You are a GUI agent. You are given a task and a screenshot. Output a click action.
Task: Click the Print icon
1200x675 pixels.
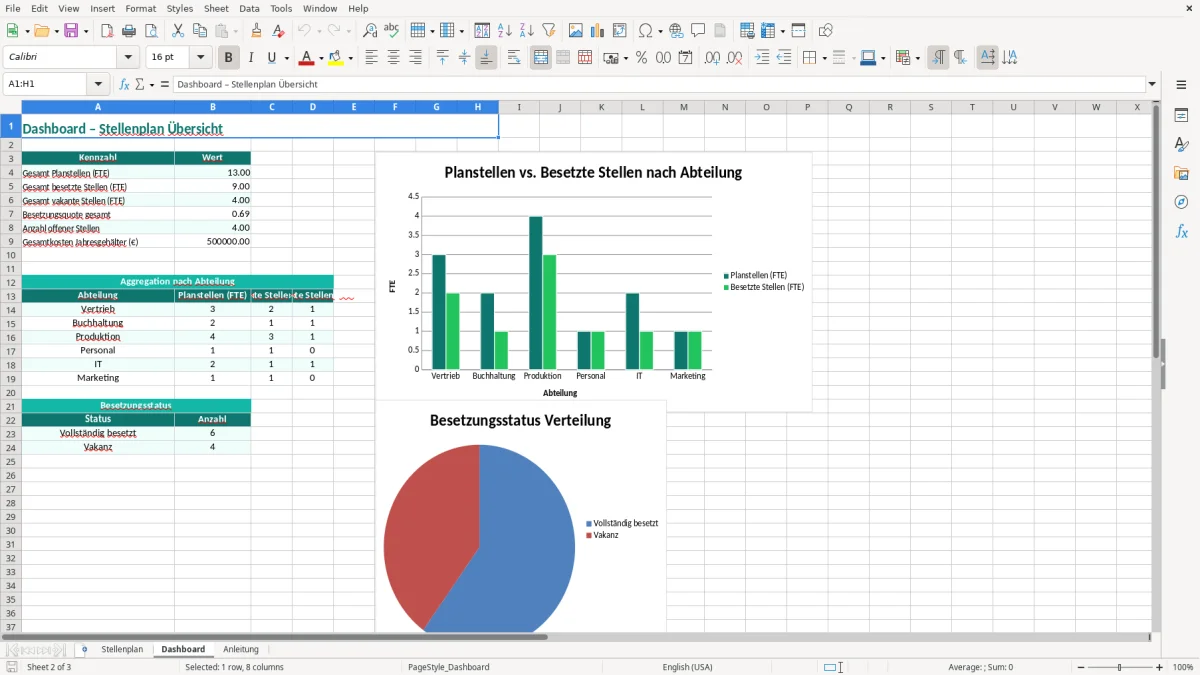click(129, 31)
